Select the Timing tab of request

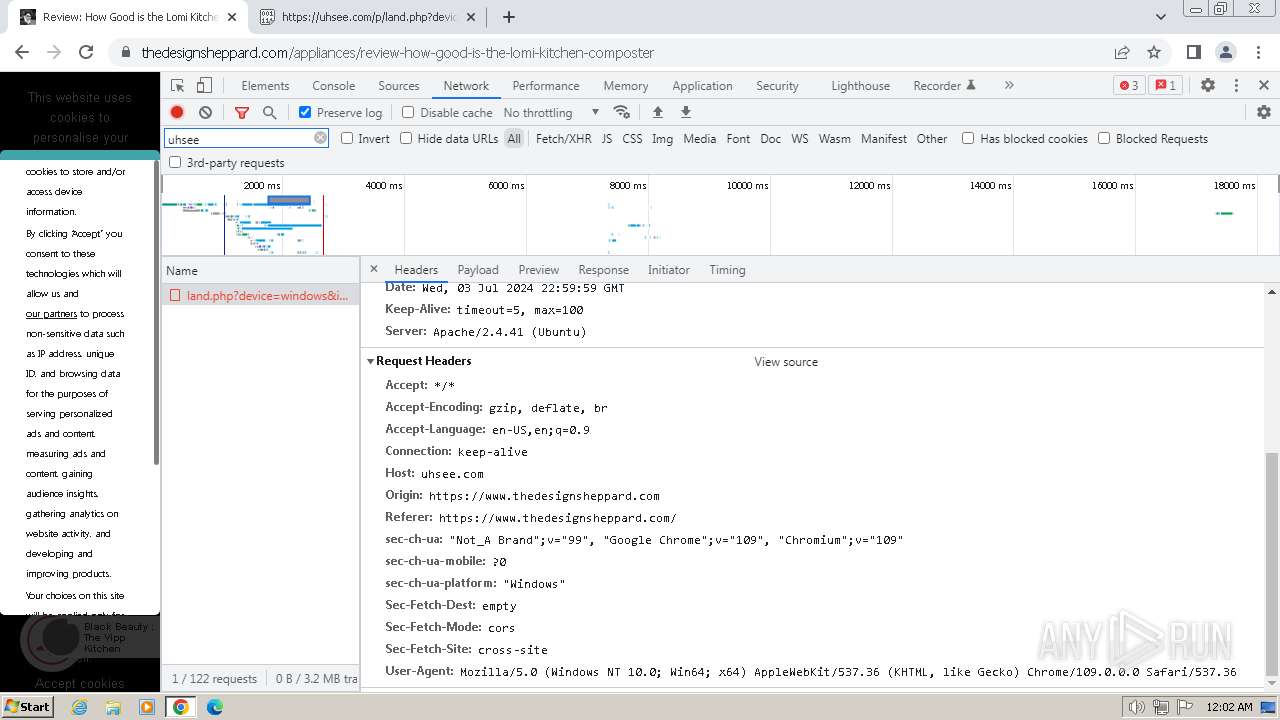[727, 270]
